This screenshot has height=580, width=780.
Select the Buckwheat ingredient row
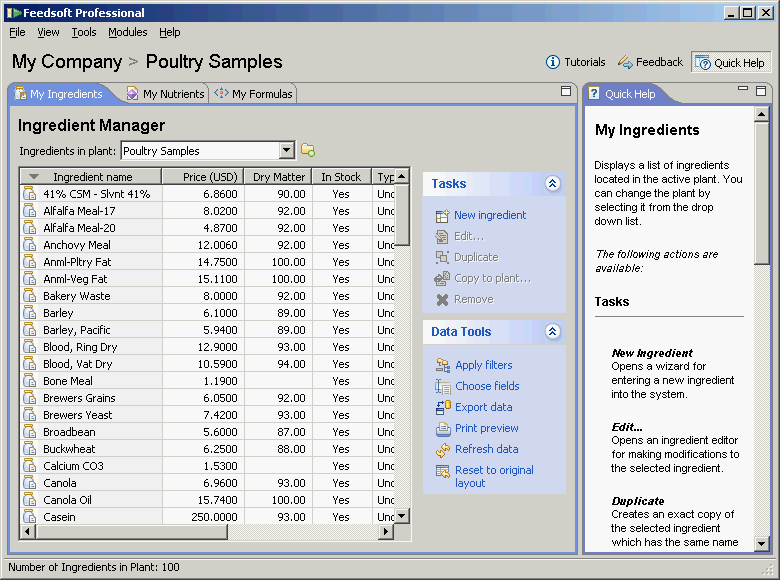(208, 449)
